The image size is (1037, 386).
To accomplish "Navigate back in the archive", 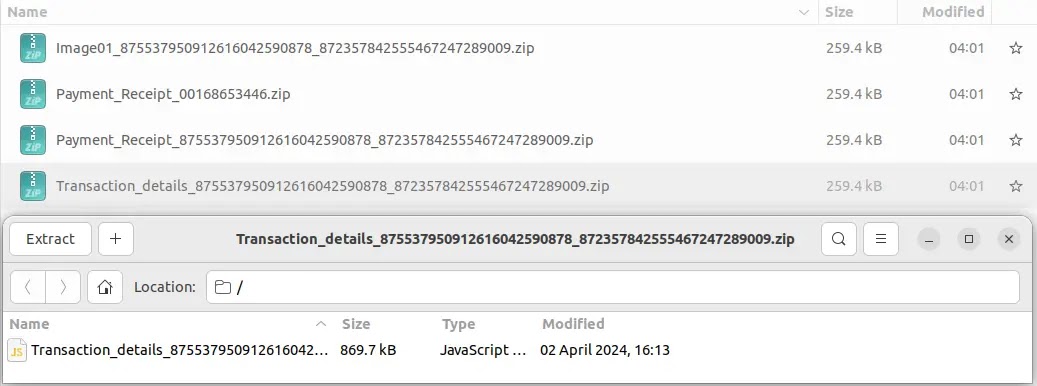I will tap(28, 287).
